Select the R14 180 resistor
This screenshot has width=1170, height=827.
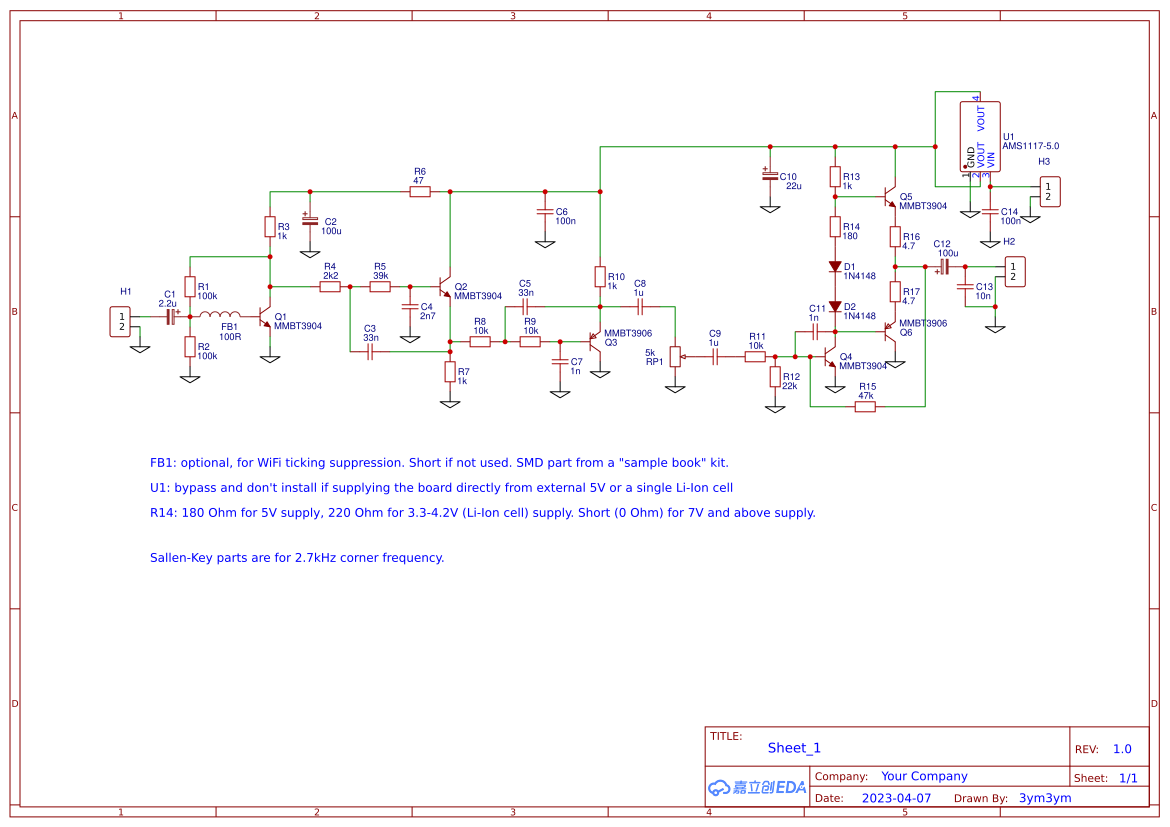[834, 229]
